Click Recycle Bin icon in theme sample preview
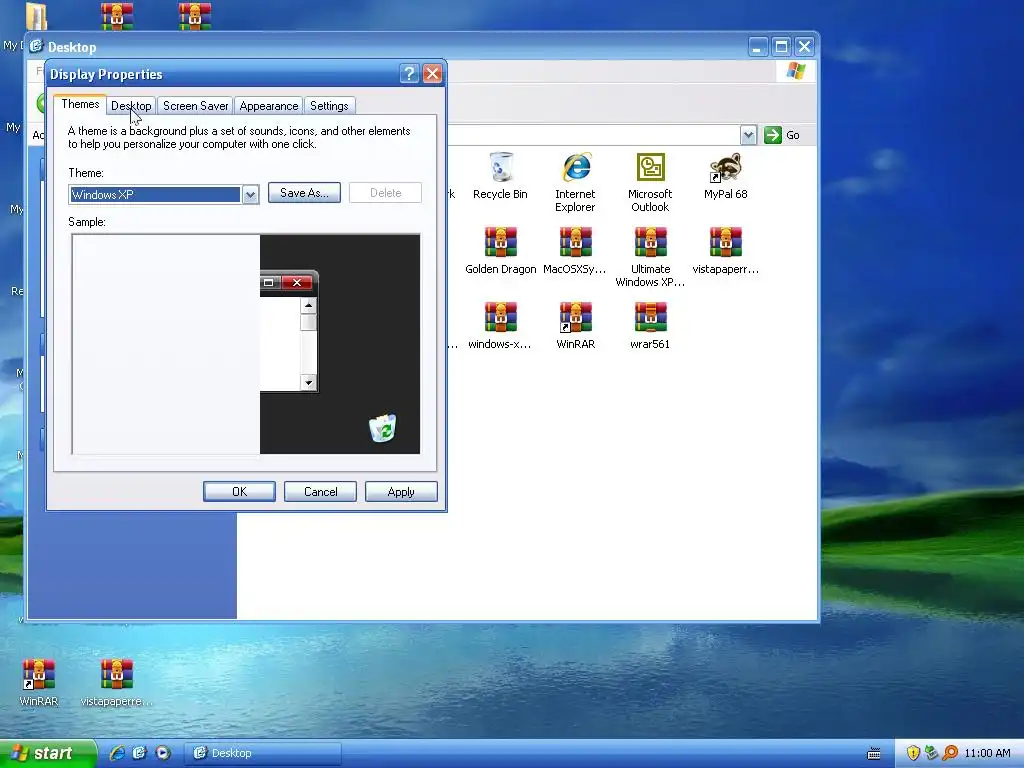Image resolution: width=1024 pixels, height=768 pixels. (383, 428)
